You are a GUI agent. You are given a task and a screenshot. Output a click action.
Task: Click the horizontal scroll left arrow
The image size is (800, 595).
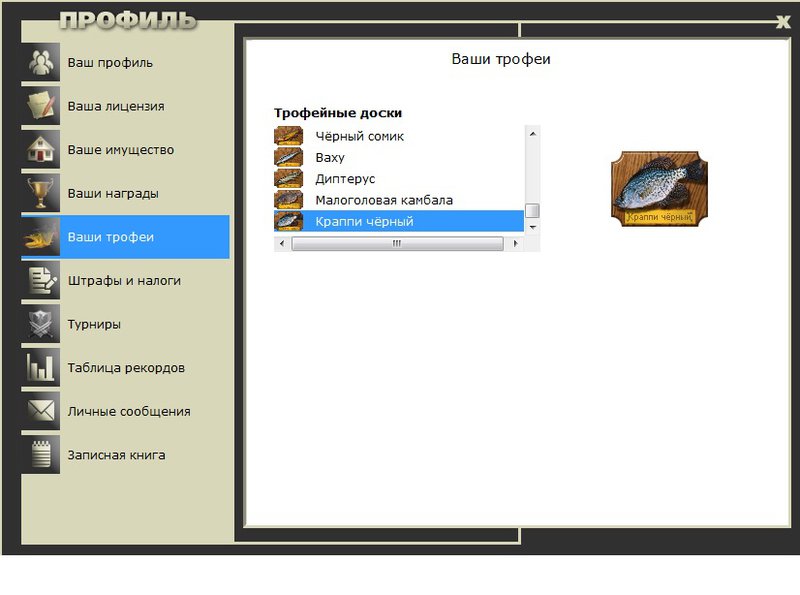tap(282, 243)
